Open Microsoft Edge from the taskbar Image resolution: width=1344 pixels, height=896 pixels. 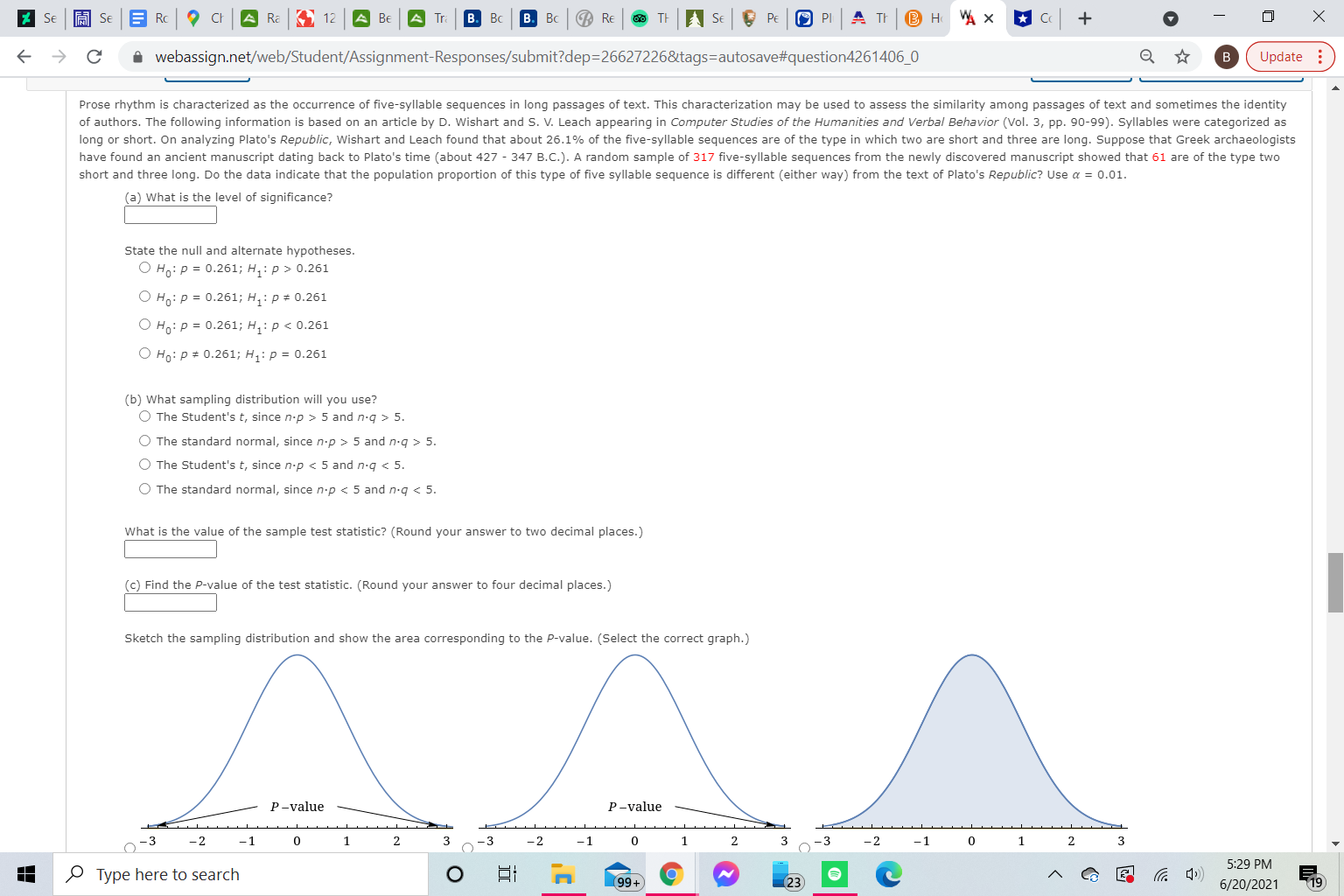(889, 874)
